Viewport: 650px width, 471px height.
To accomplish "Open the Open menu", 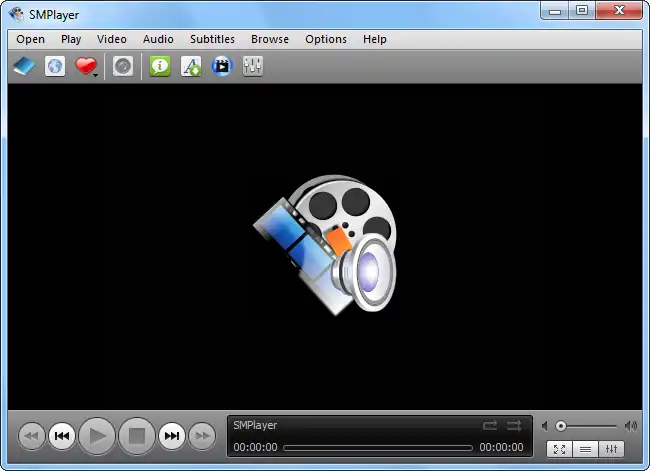I will tap(30, 39).
